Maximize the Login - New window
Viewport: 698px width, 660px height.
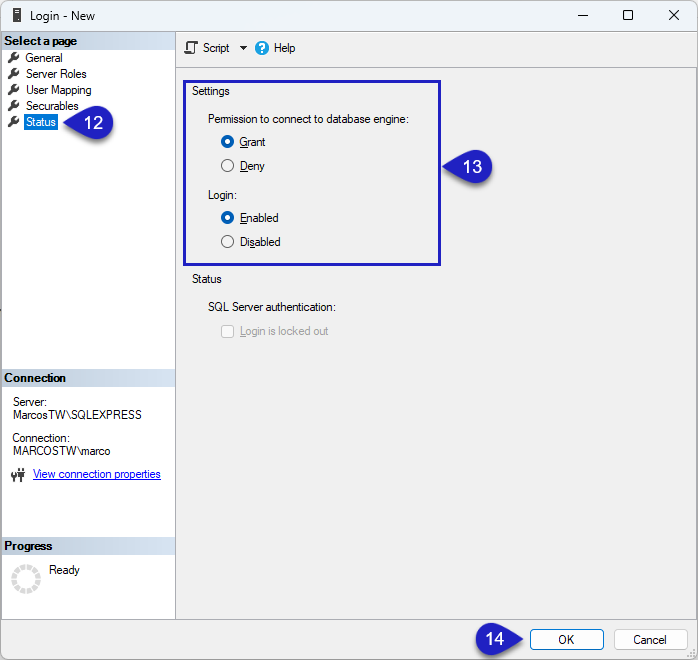[x=627, y=15]
